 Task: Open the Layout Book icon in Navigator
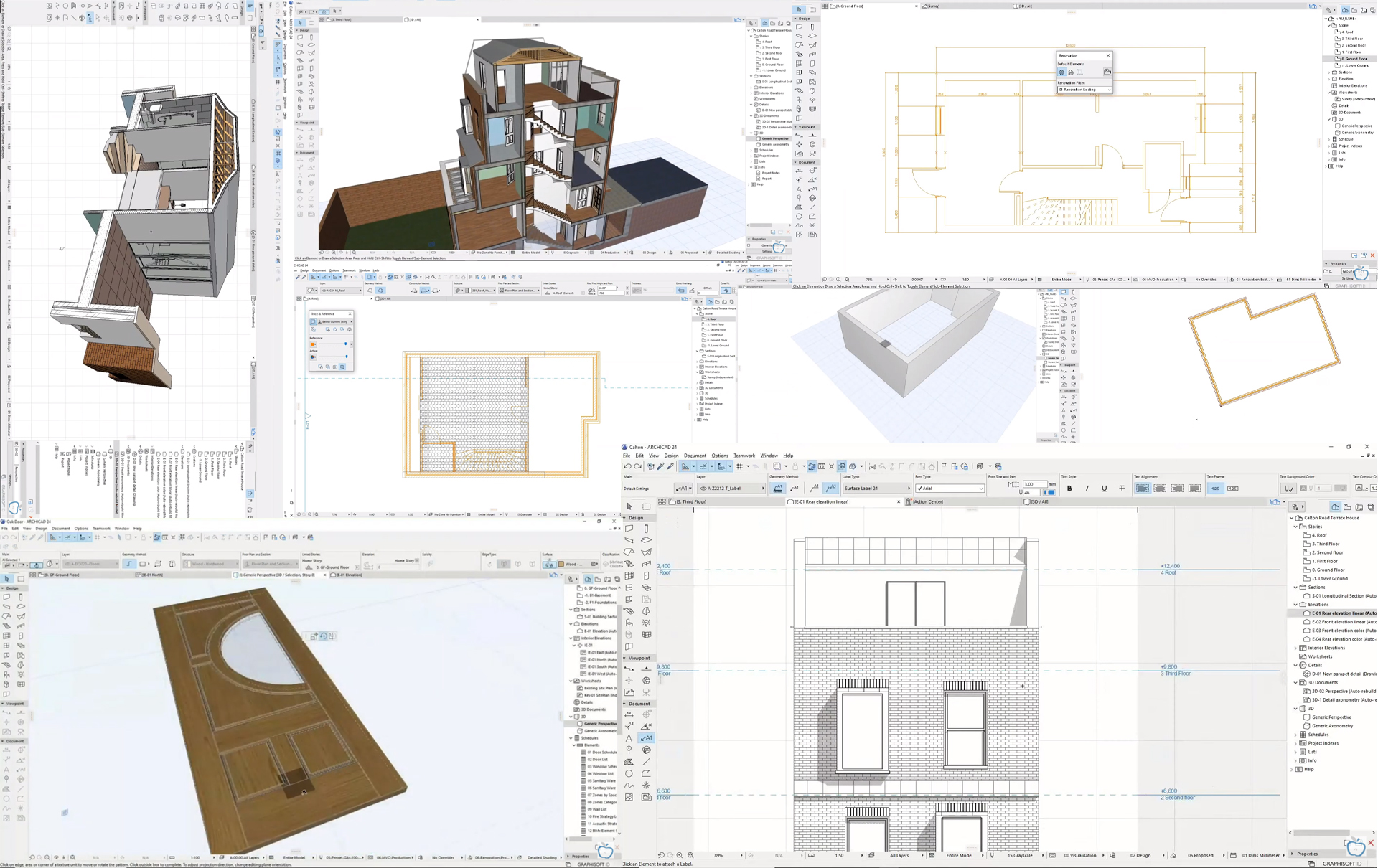[1359, 506]
